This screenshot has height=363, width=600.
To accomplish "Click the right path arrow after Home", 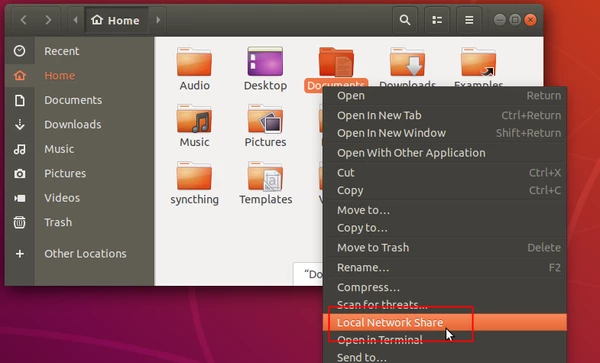I will (x=158, y=20).
